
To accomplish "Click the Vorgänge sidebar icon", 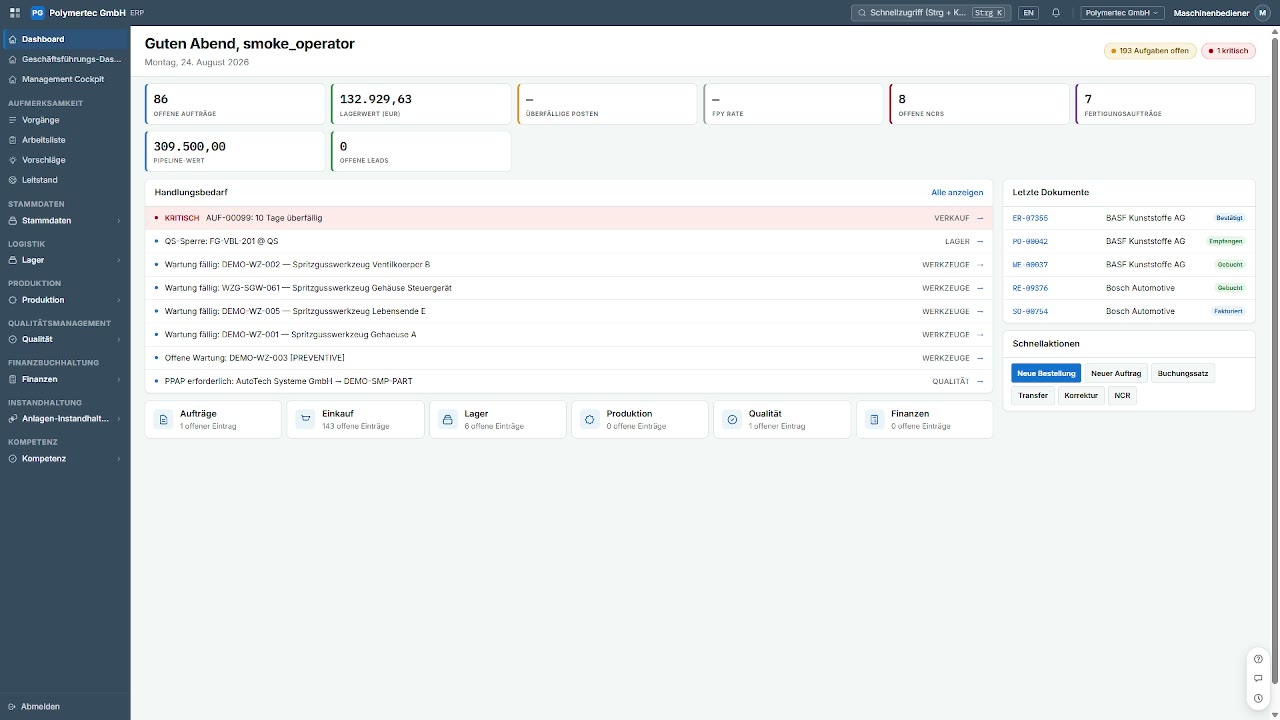I will pyautogui.click(x=12, y=120).
